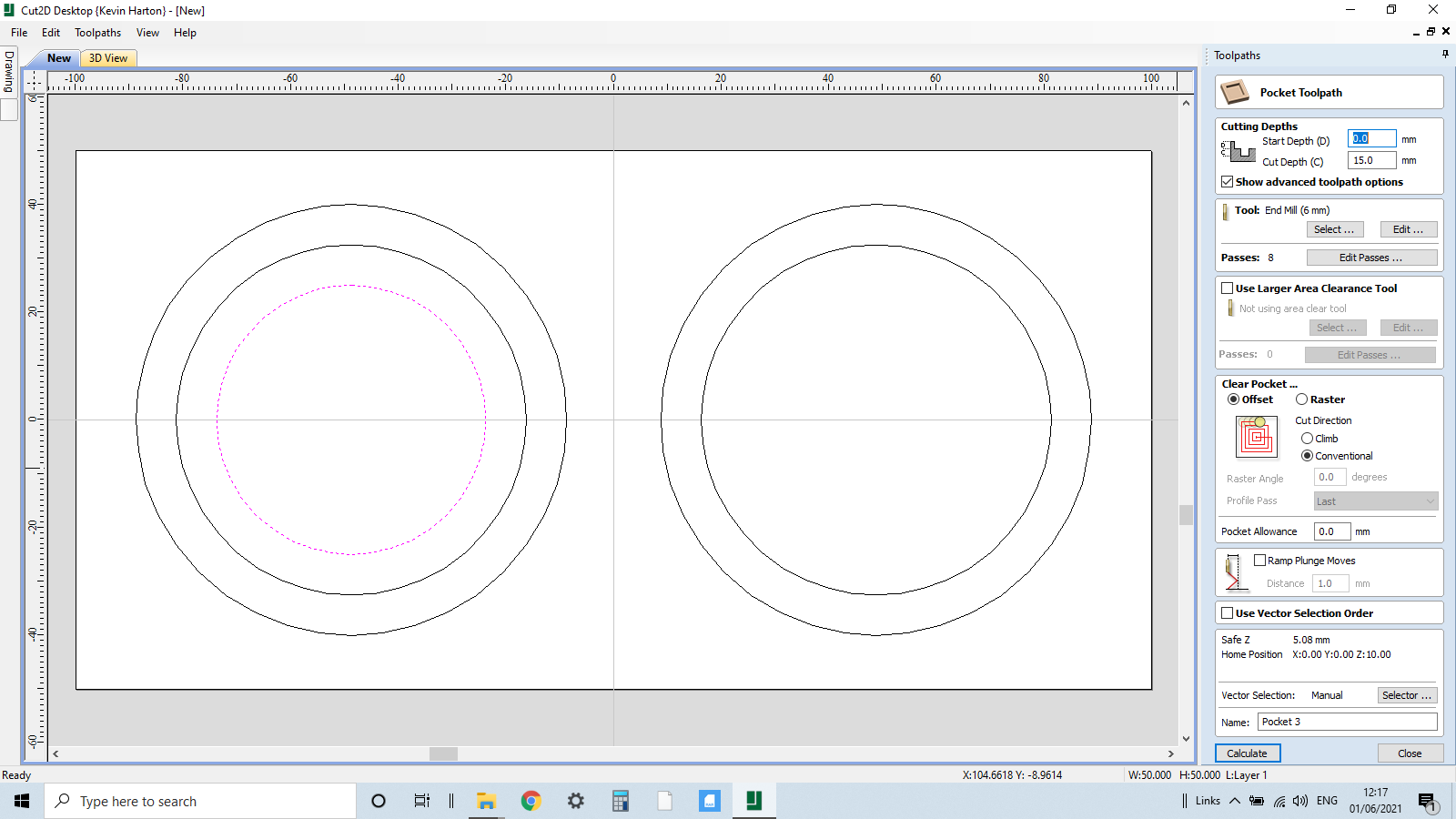Click Select for the End Mill tool
Image resolution: width=1456 pixels, height=819 pixels.
pos(1336,229)
